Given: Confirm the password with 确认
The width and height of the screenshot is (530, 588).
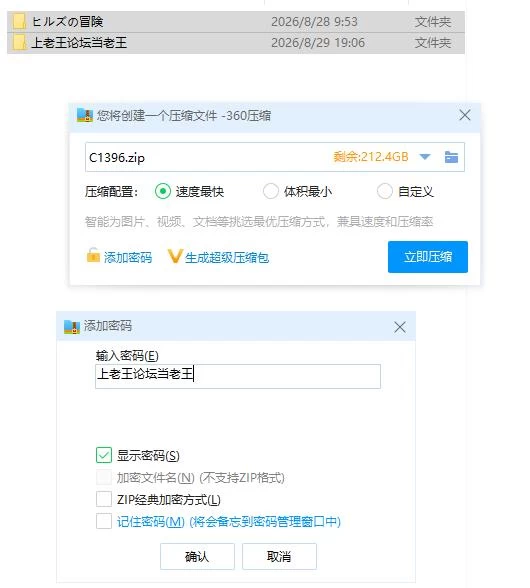Looking at the screenshot, I should (197, 556).
